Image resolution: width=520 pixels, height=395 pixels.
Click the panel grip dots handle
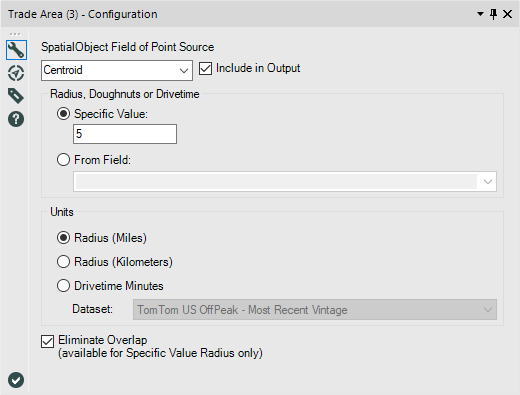click(x=15, y=34)
